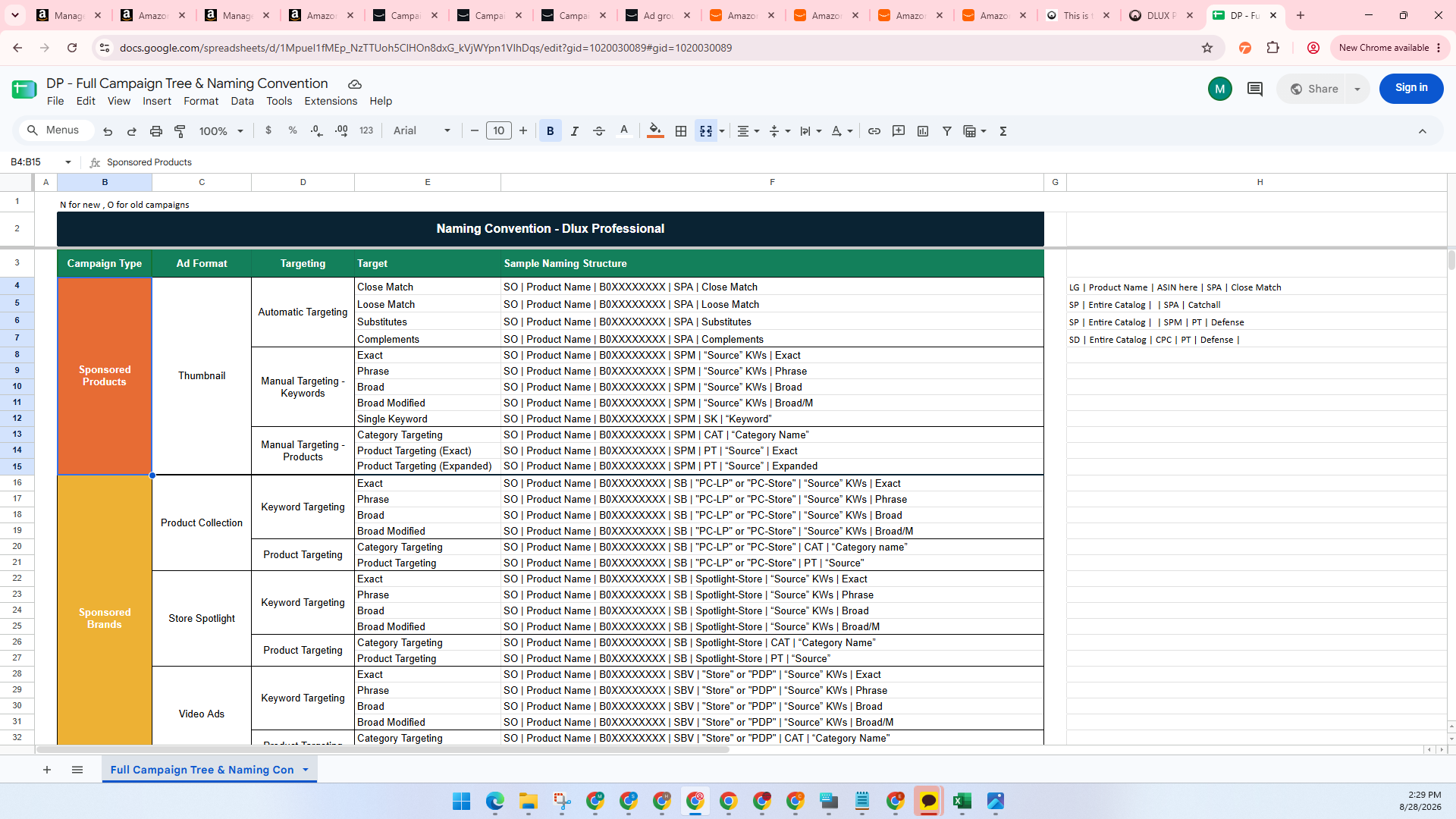Image resolution: width=1456 pixels, height=819 pixels.
Task: Toggle Strikethrough formatting
Action: [599, 131]
